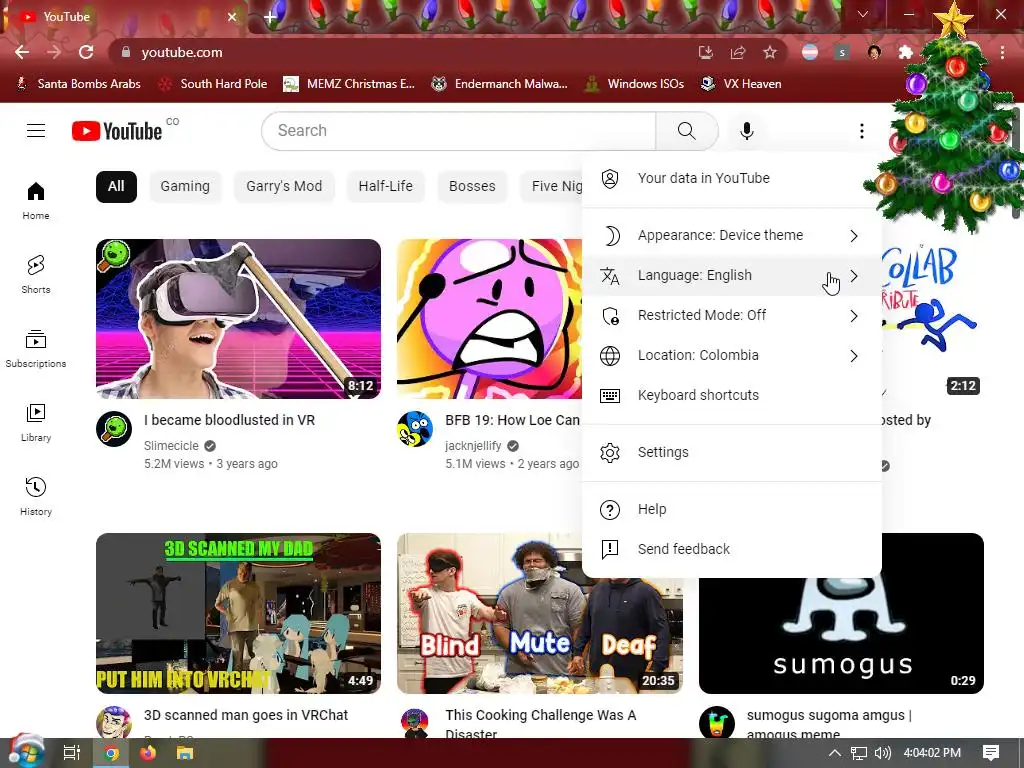Expand Location: Colombia submenu
1024x768 pixels.
point(731,355)
